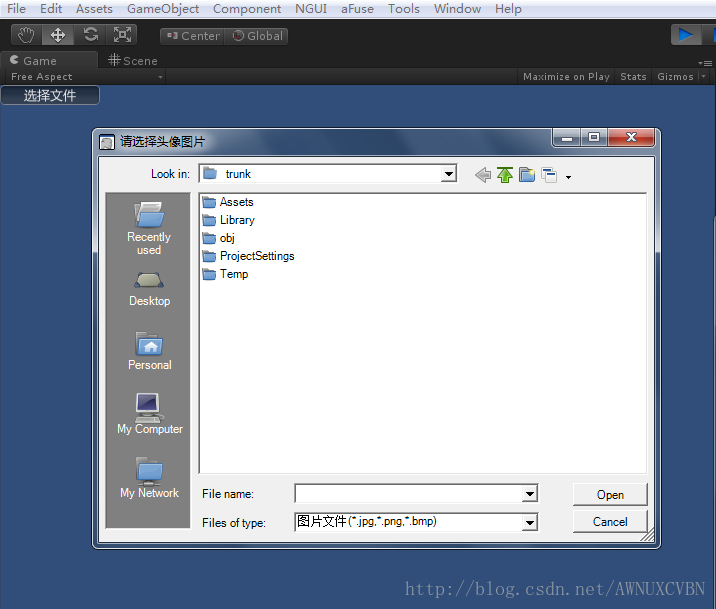This screenshot has width=716, height=609.
Task: Maximize the file chooser dialog
Action: click(594, 137)
